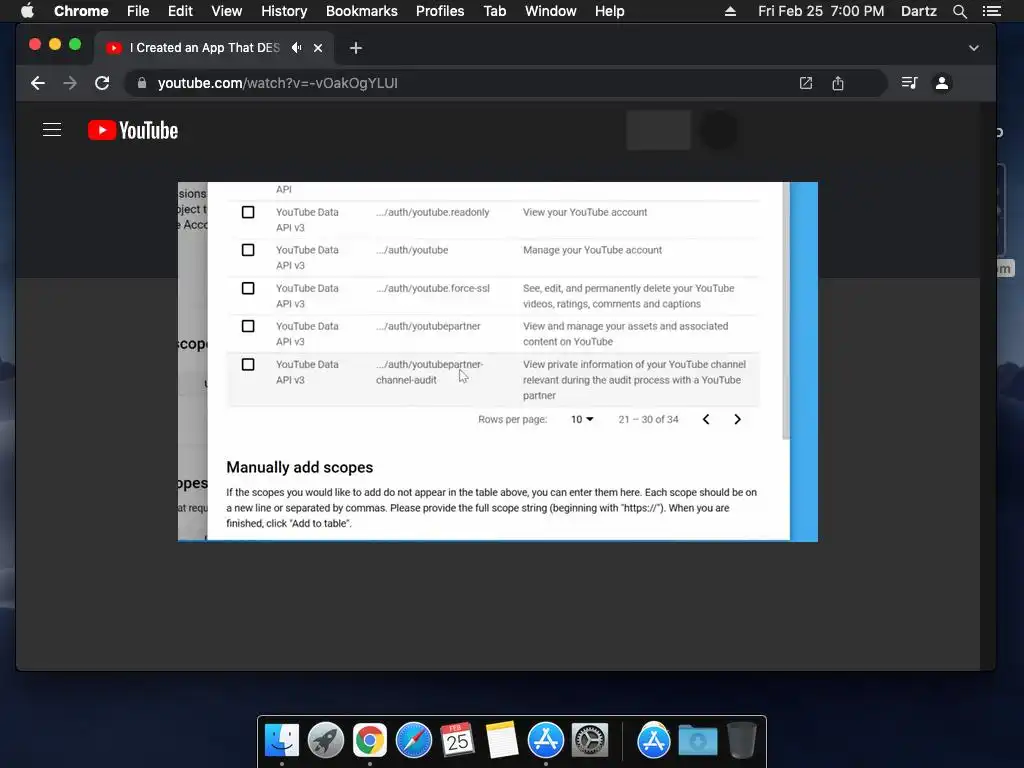1024x768 pixels.
Task: Go back using the browser back arrow
Action: tap(38, 83)
